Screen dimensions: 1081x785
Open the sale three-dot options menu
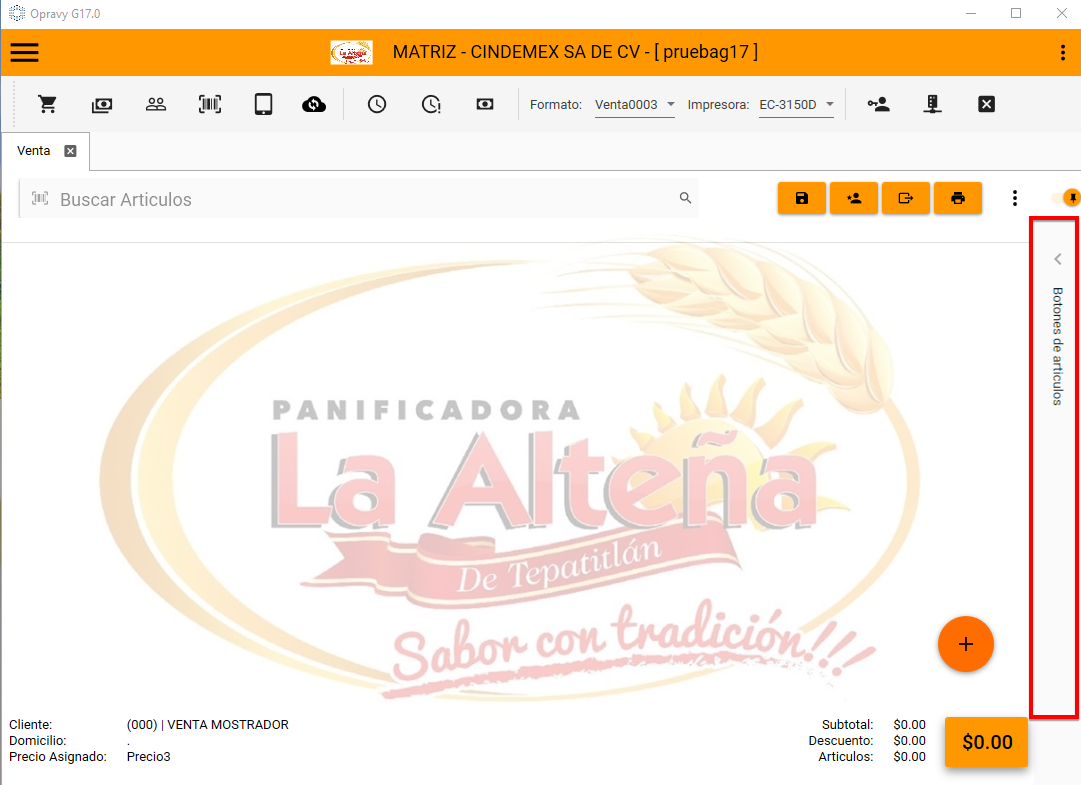pyautogui.click(x=1015, y=198)
